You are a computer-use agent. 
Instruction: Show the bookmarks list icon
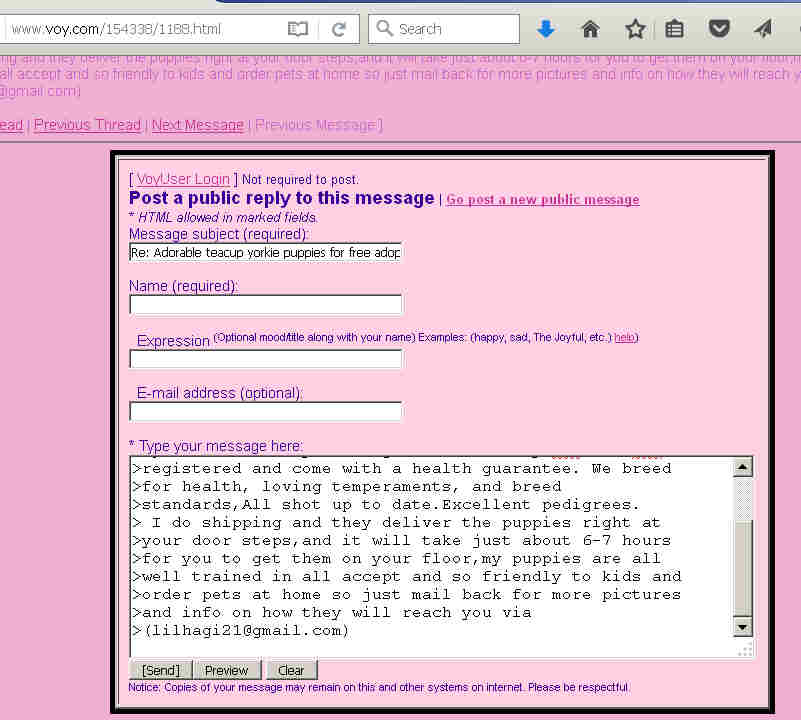click(675, 29)
